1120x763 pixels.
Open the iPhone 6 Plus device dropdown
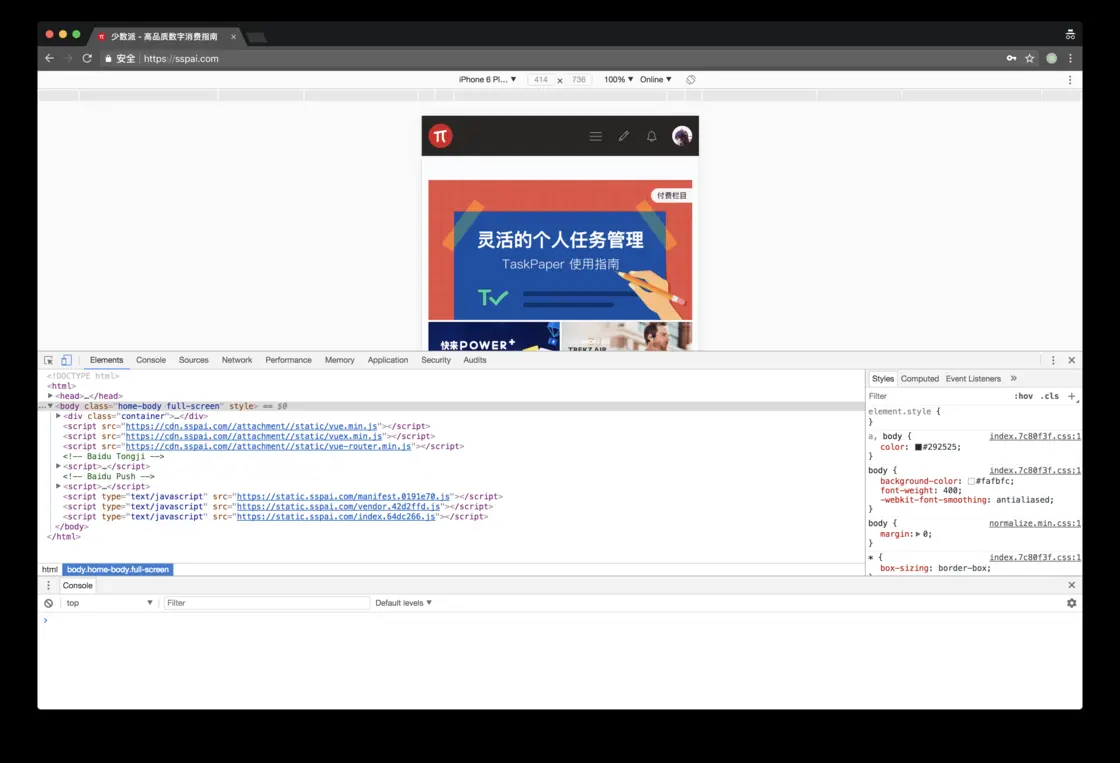pyautogui.click(x=487, y=79)
